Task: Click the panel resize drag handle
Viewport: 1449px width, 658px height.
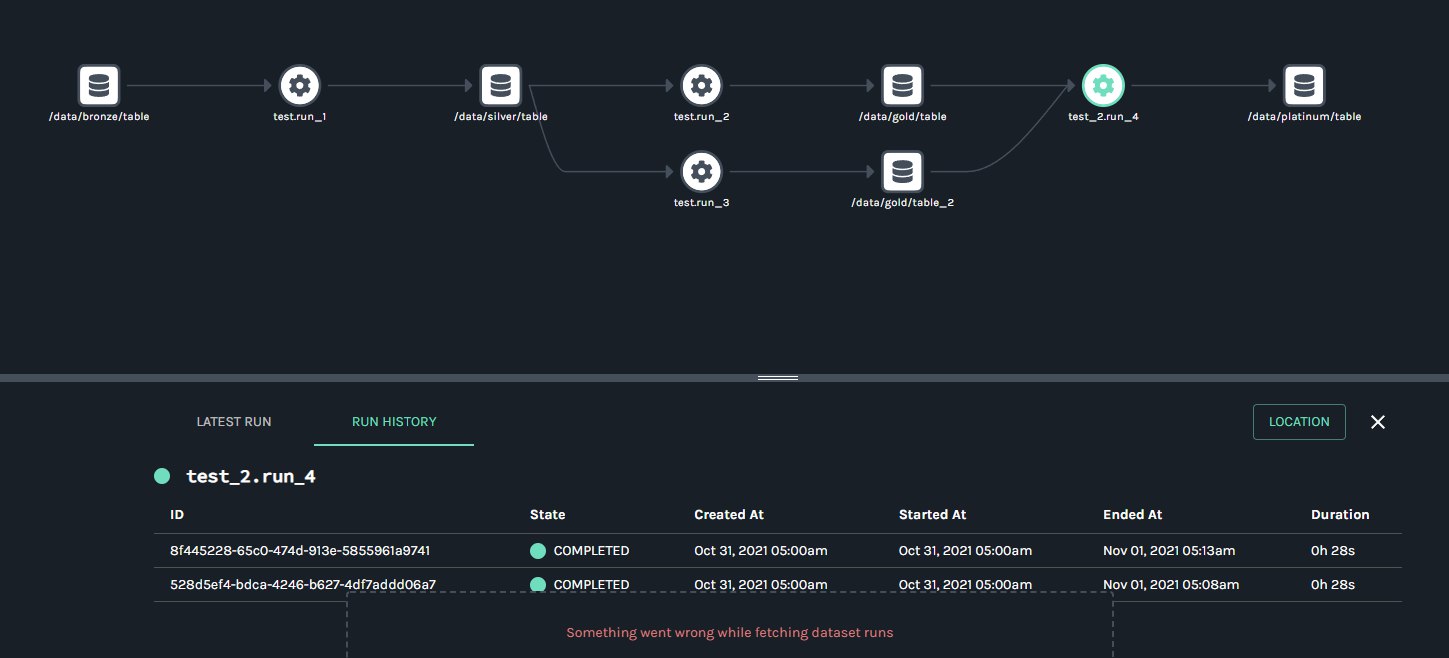Action: (778, 378)
